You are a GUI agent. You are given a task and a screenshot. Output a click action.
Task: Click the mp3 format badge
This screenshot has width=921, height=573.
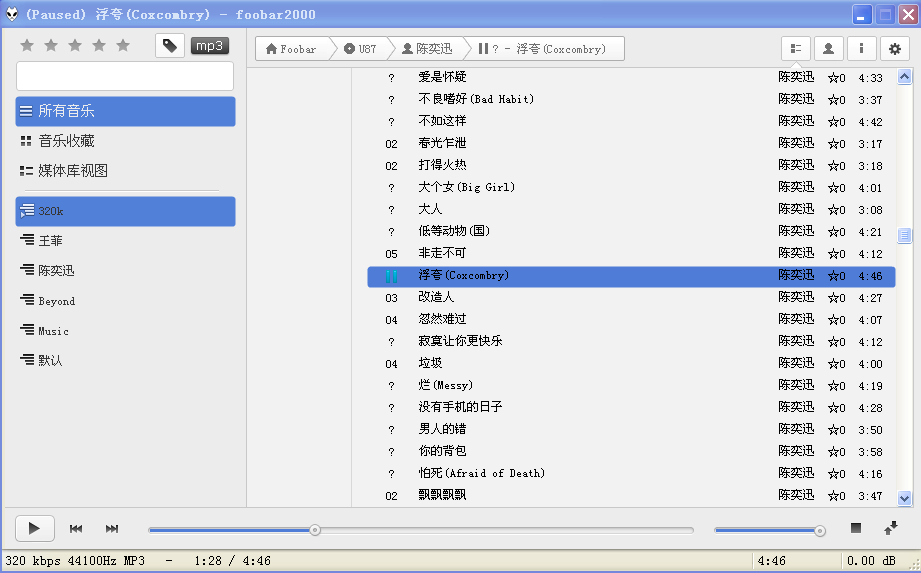pyautogui.click(x=210, y=46)
